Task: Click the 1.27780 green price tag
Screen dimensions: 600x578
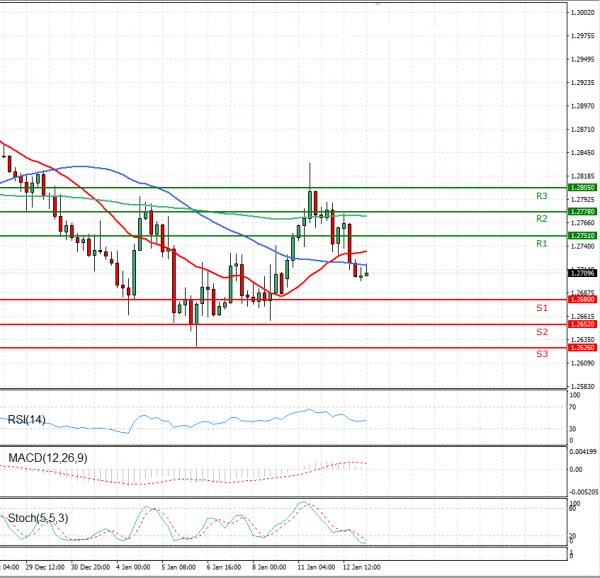Action: coord(582,212)
